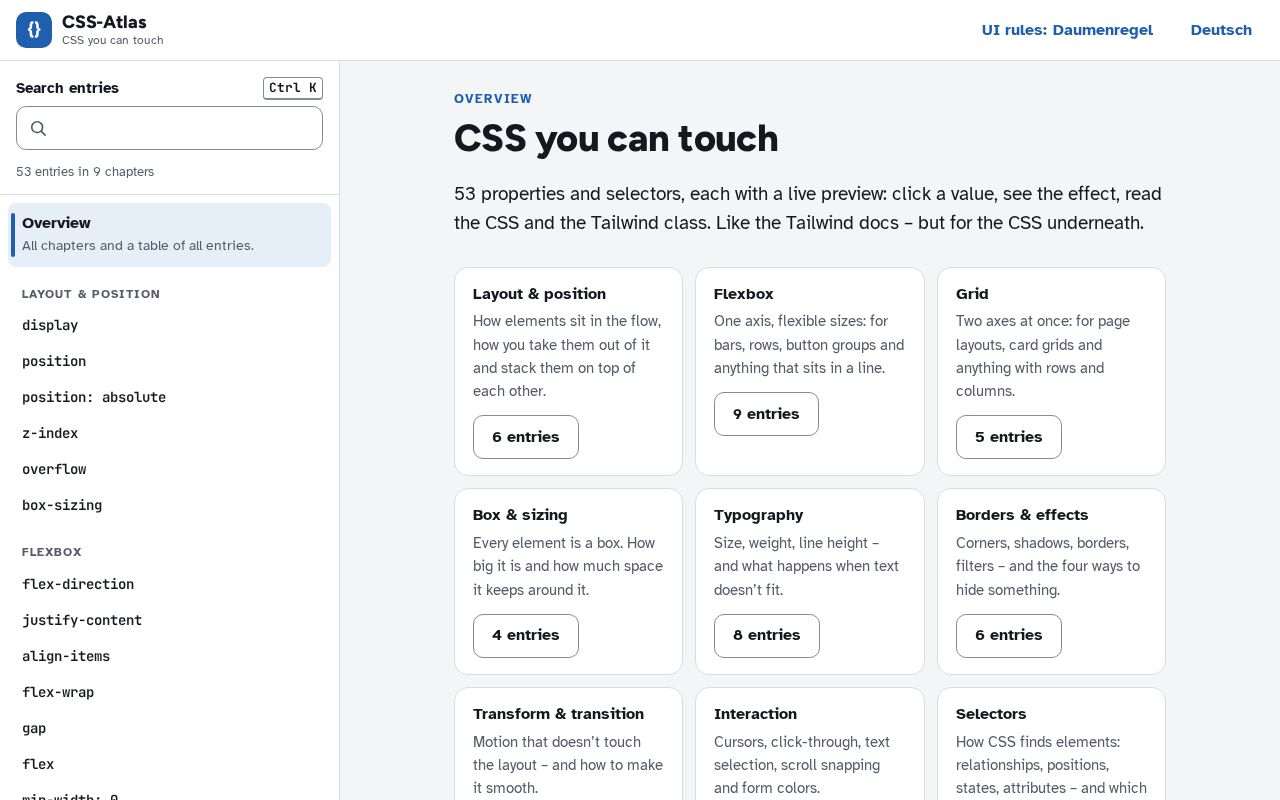The image size is (1280, 800).
Task: Open 6 entries under Borders & effects
Action: coord(1009,636)
